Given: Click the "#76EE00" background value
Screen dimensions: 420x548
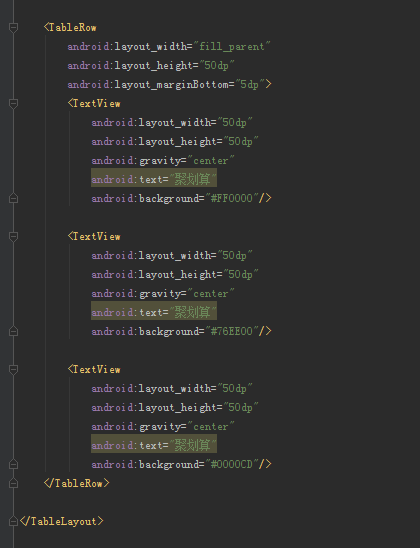Looking at the screenshot, I should (232, 331).
